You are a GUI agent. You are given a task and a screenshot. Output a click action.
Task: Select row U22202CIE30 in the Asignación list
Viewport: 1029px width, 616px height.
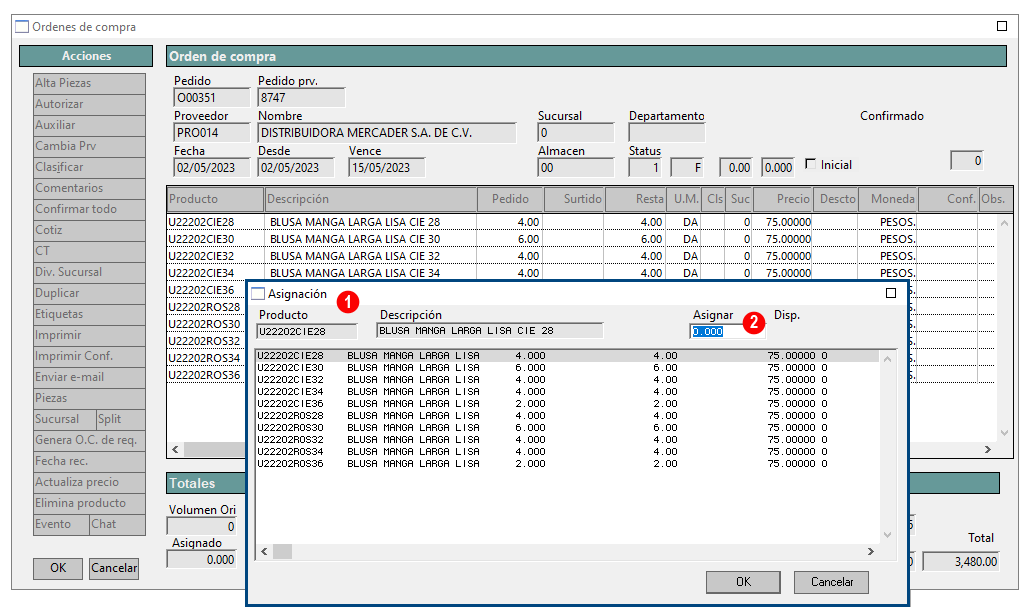[x=567, y=368]
